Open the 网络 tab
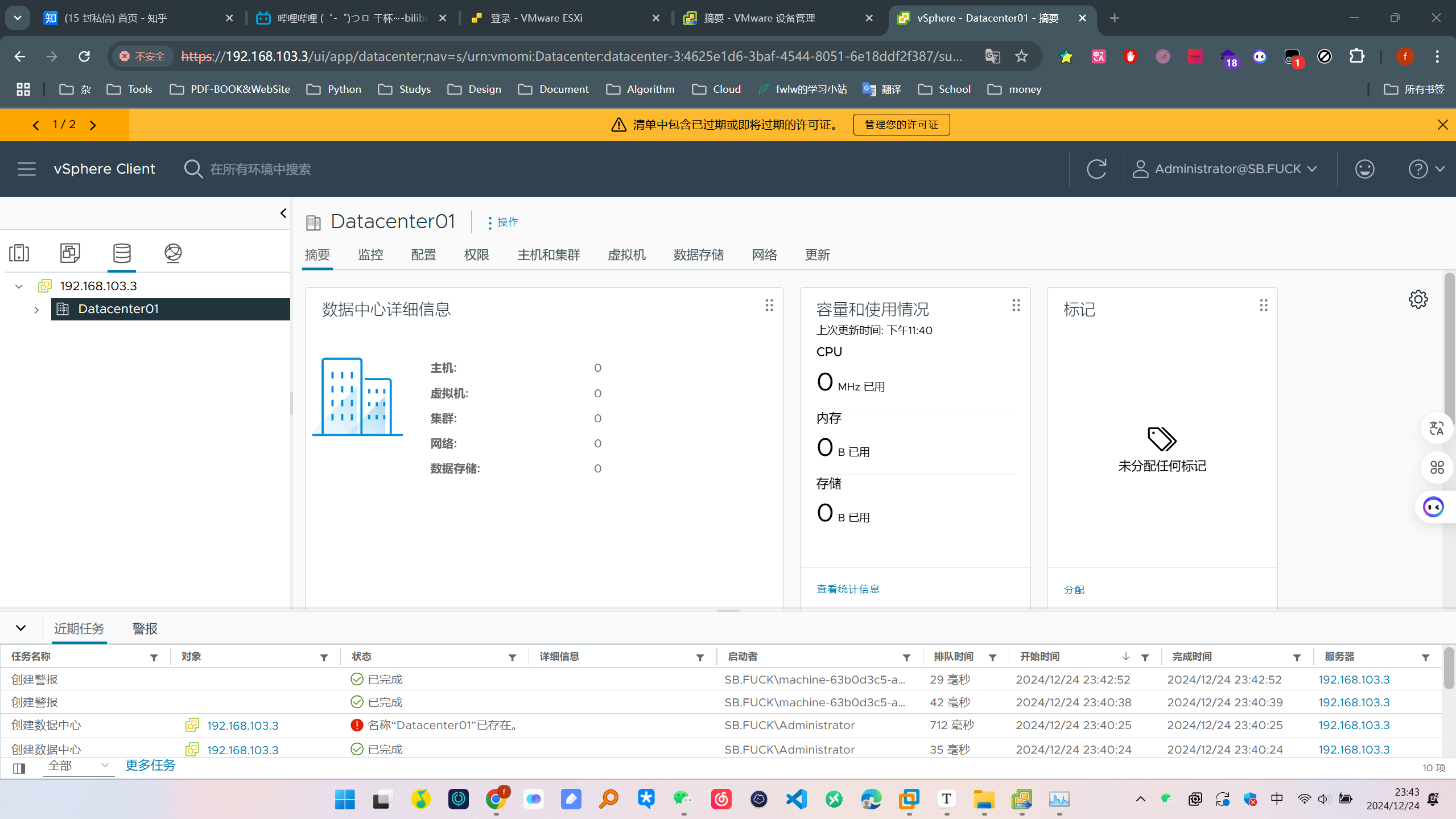 click(x=764, y=255)
